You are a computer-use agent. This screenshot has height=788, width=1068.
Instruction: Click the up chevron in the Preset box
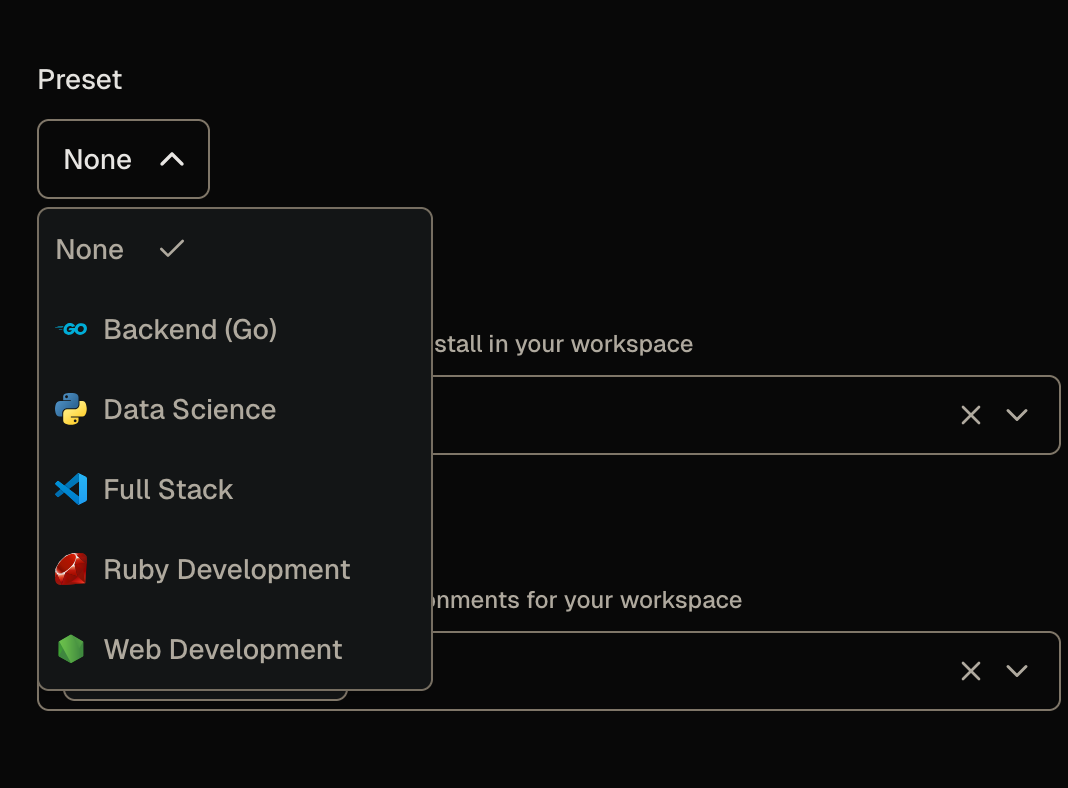tap(172, 159)
